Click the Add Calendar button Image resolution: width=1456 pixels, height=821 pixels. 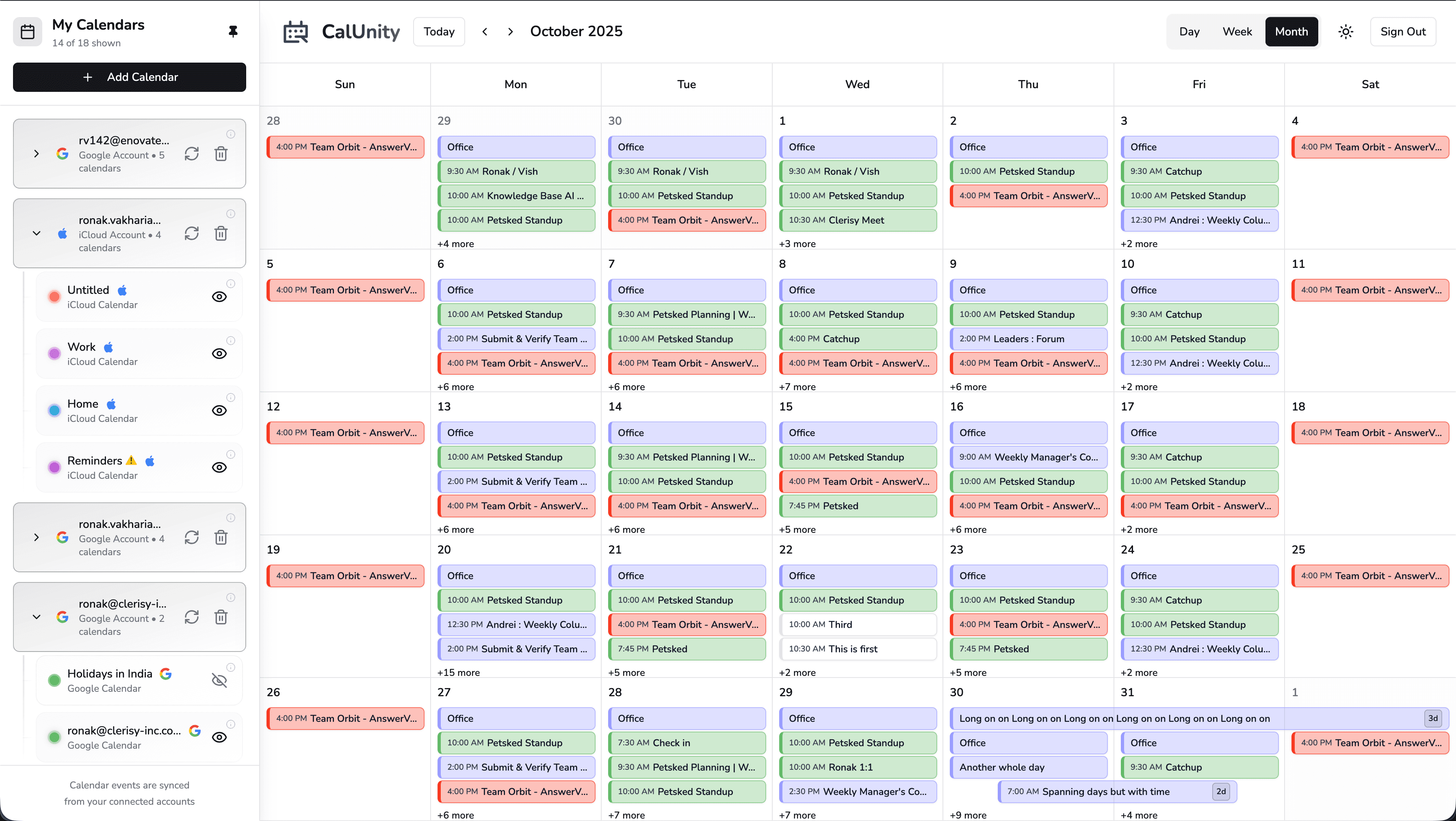pyautogui.click(x=129, y=77)
